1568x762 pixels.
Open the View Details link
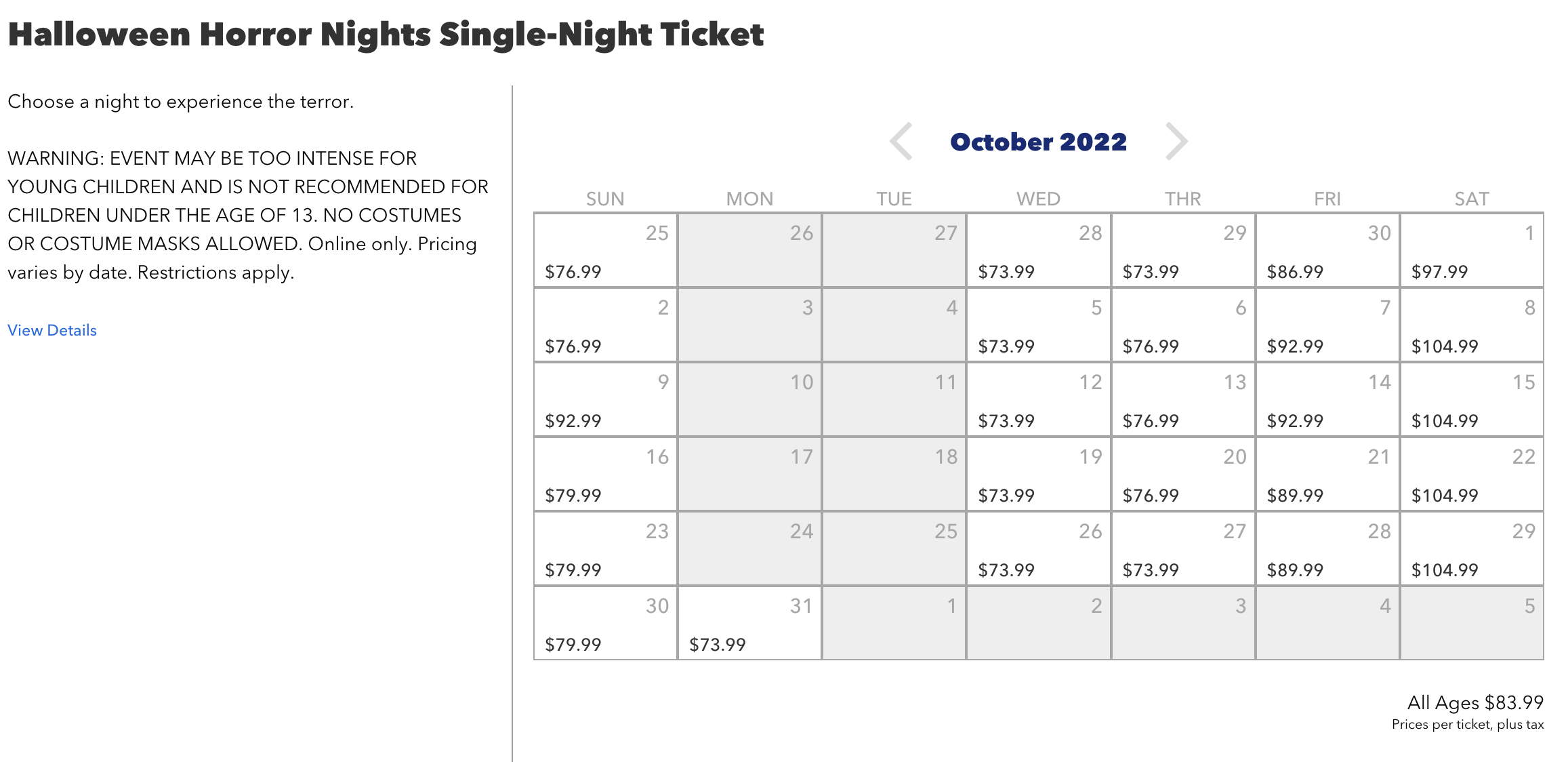point(52,330)
